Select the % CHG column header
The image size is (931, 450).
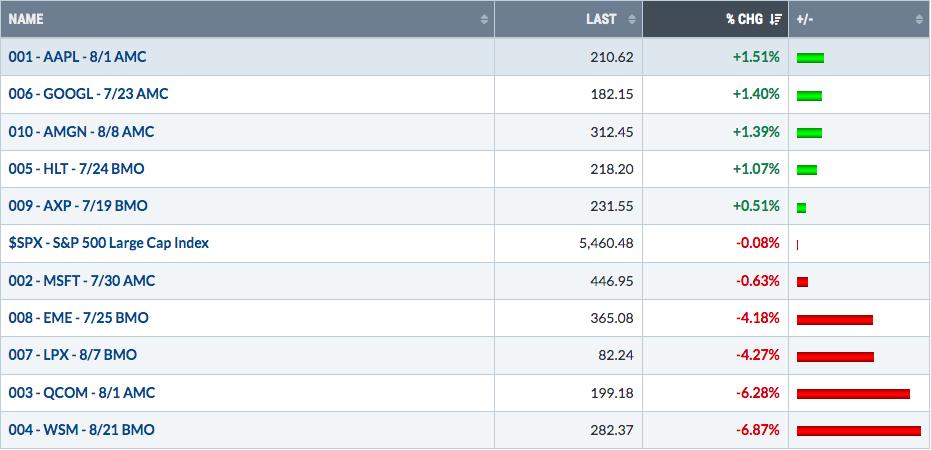click(x=715, y=19)
